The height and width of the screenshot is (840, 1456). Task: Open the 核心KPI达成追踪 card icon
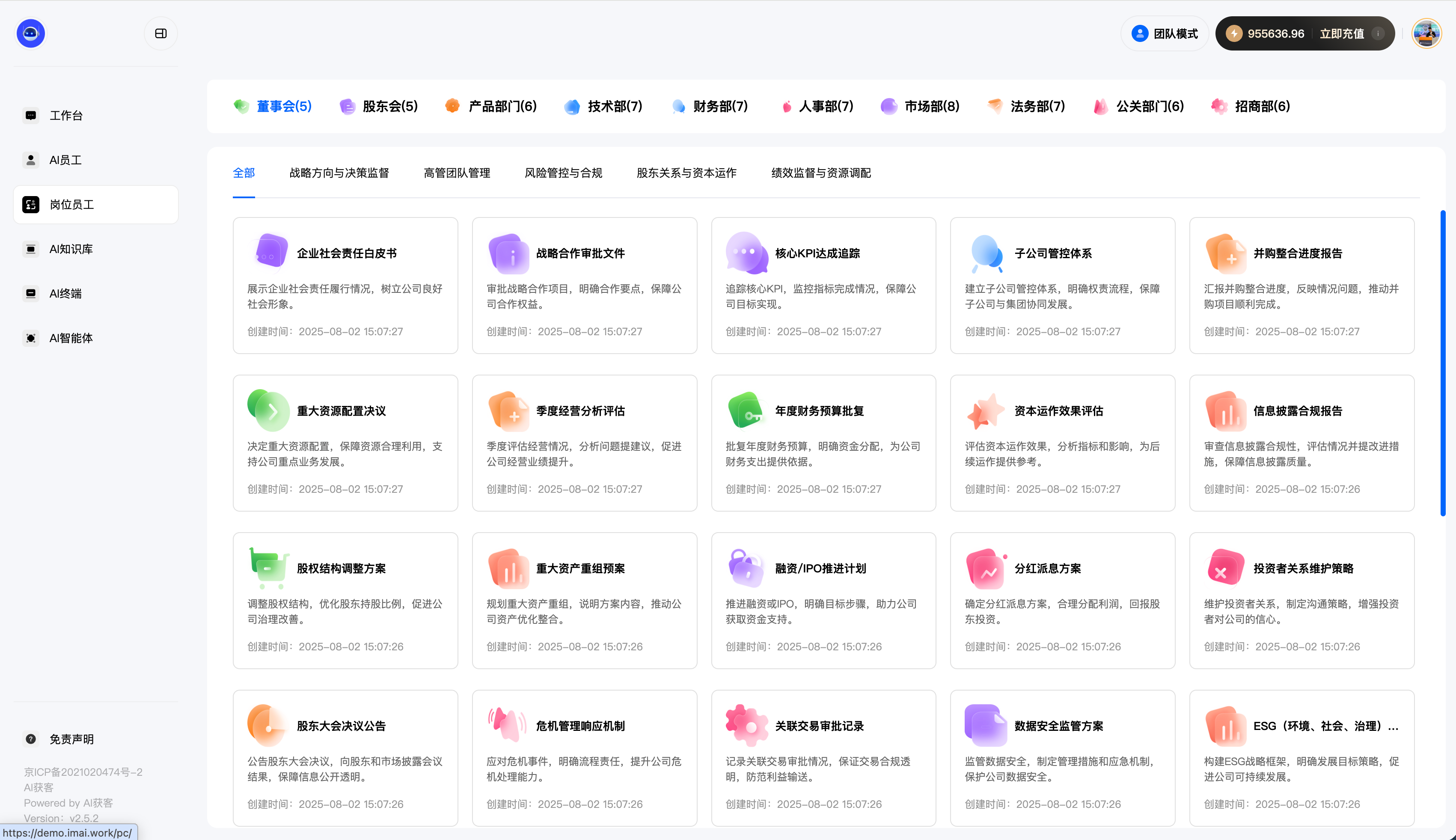coord(747,253)
